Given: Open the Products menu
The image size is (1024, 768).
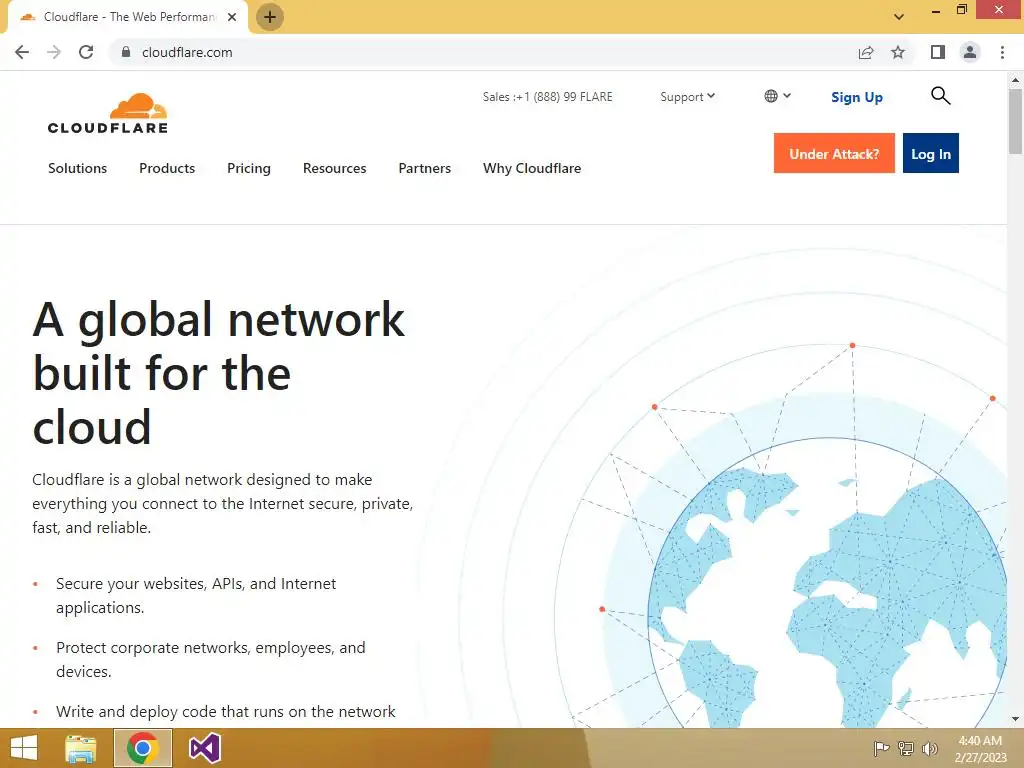Looking at the screenshot, I should coord(167,168).
